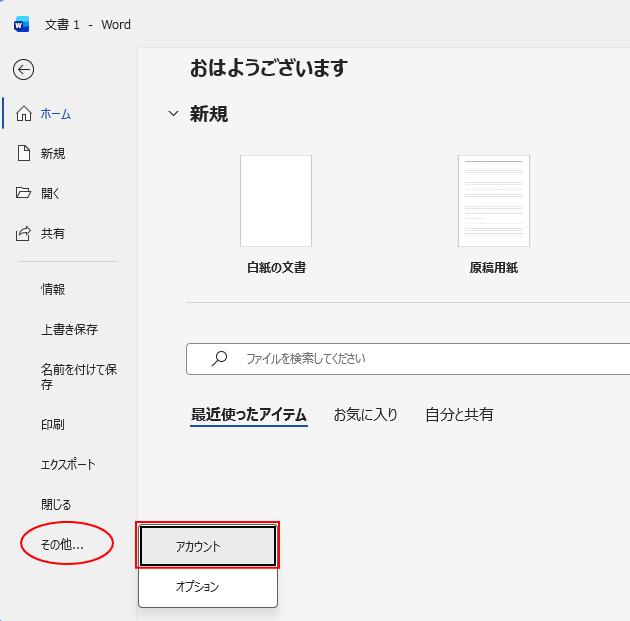The height and width of the screenshot is (621, 630).
Task: Open the エクスポート page
Action: [68, 465]
